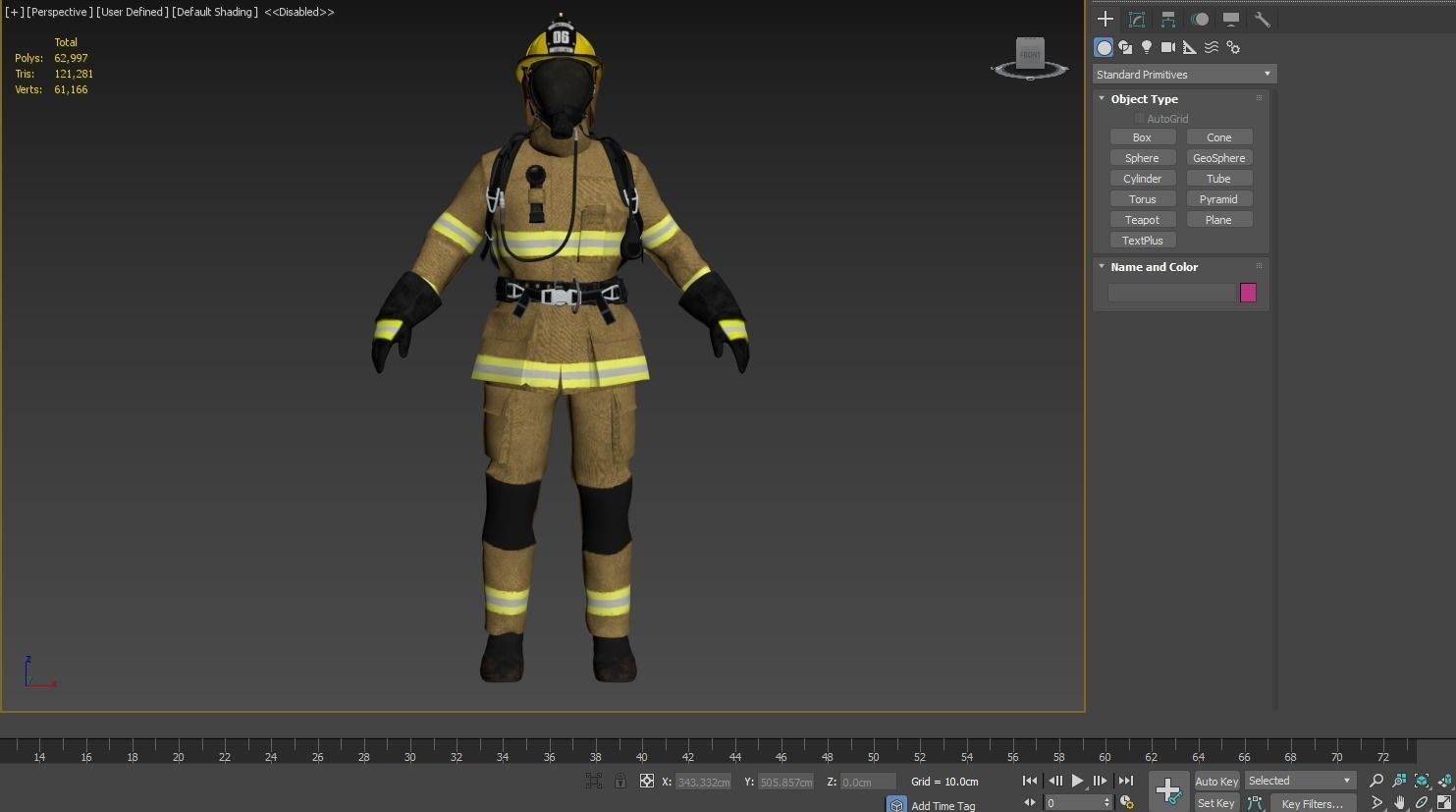Screen dimensions: 1456x812
Task: Toggle Maximize Viewport icon
Action: click(x=1444, y=803)
